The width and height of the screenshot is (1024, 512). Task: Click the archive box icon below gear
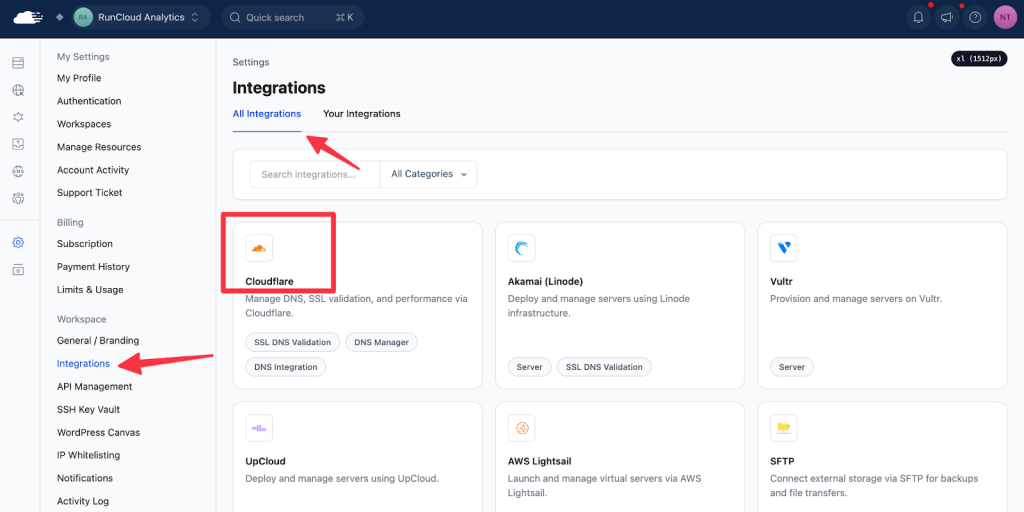coord(18,270)
